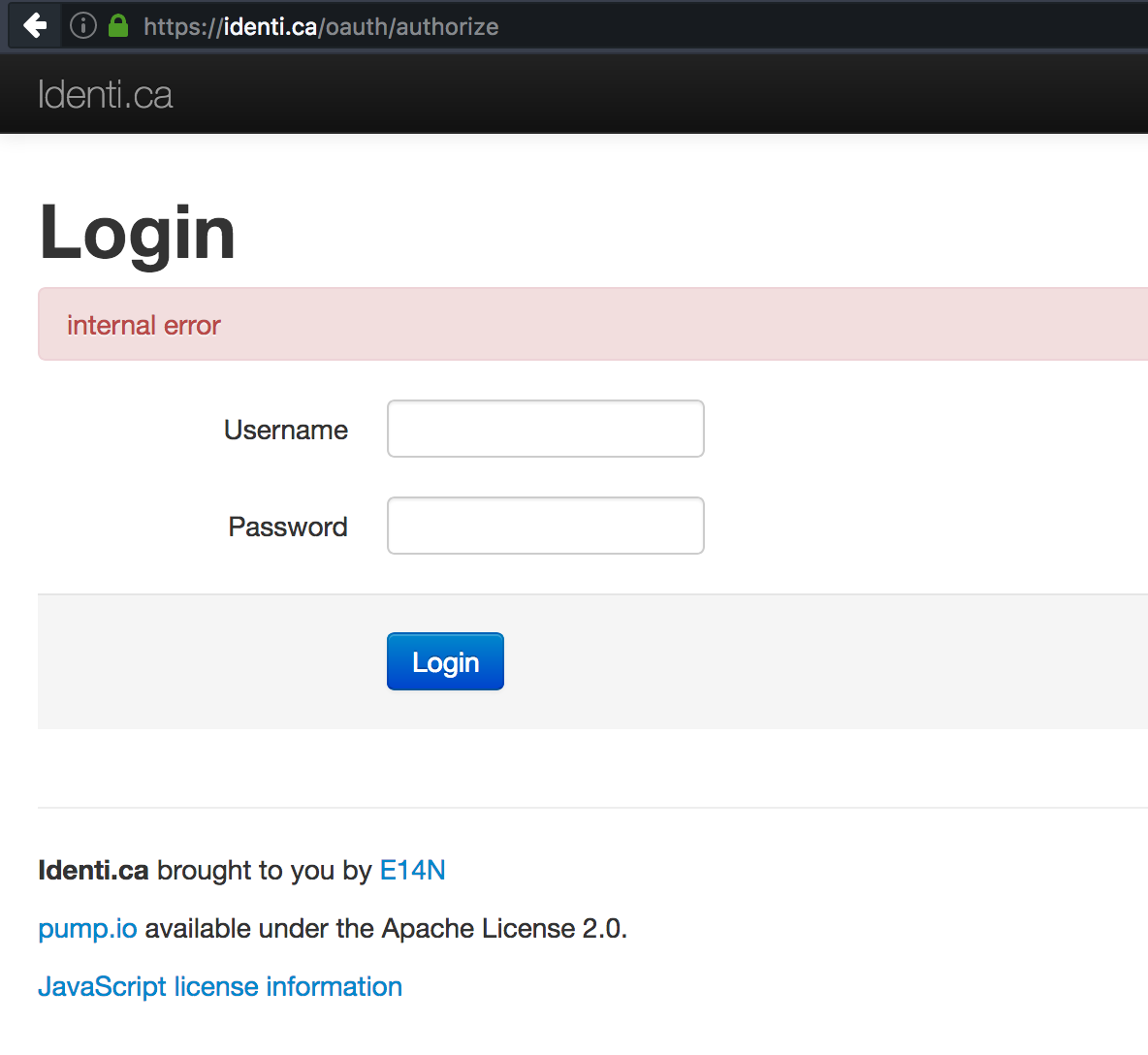Click the blue Login button
1148x1055 pixels.
pos(445,662)
